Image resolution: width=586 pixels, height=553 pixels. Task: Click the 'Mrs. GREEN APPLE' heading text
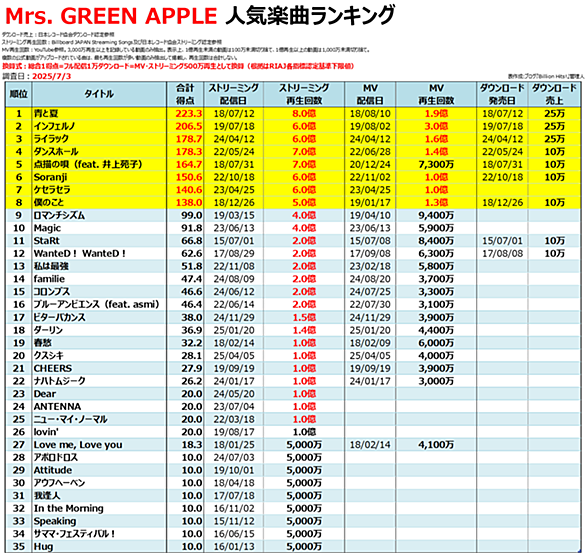pyautogui.click(x=111, y=16)
